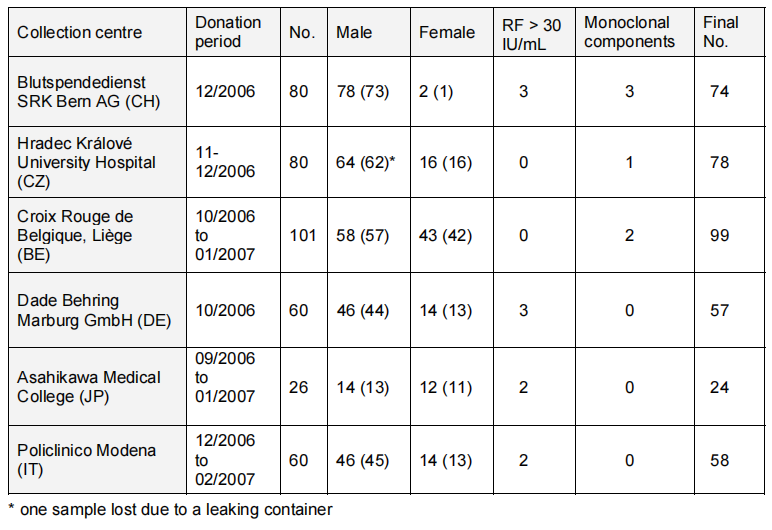The height and width of the screenshot is (530, 772).
Task: Select the Asahikawa Medical College cell
Action: pos(89,387)
